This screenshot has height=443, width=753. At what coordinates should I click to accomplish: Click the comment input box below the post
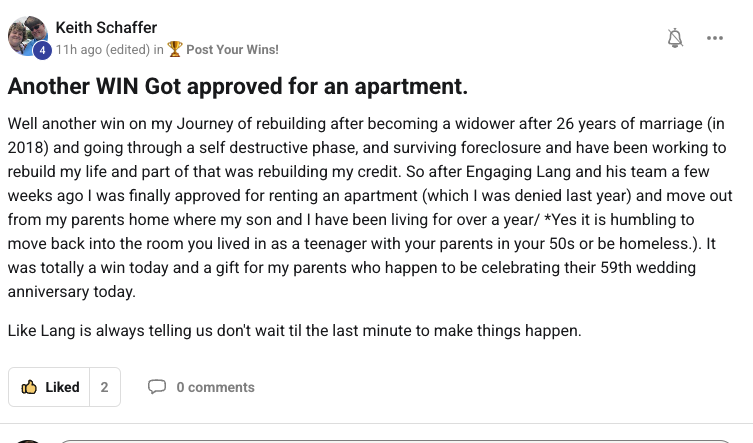click(400, 440)
